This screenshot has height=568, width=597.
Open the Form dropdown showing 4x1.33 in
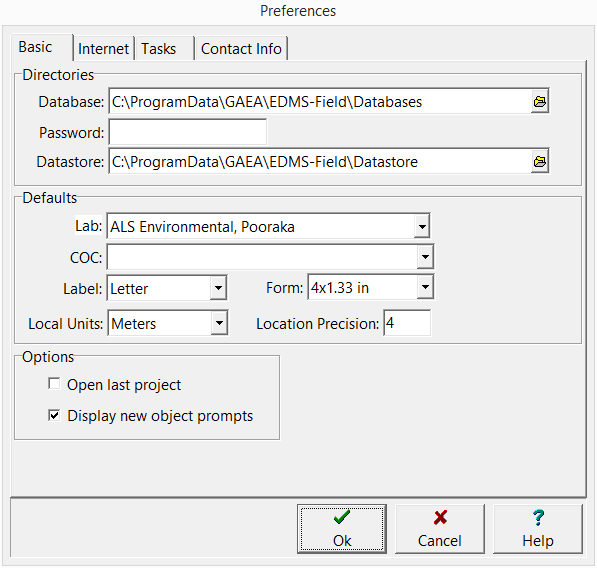click(x=425, y=287)
